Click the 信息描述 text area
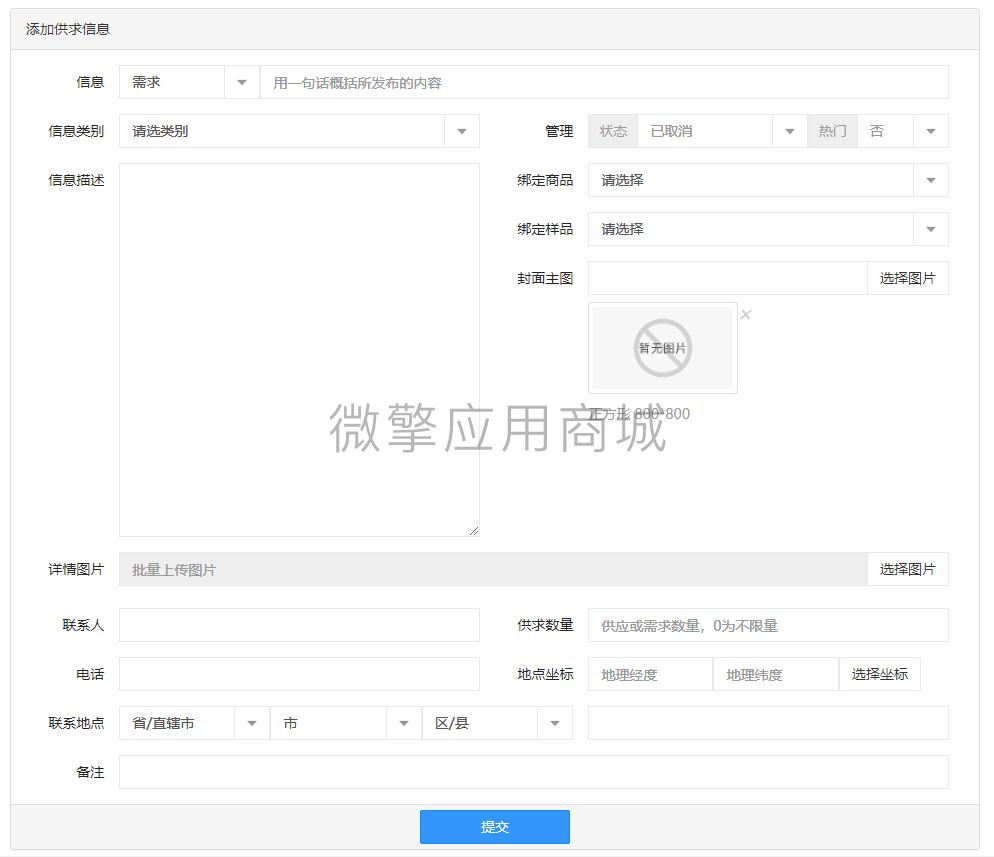Image resolution: width=994 pixels, height=857 pixels. pyautogui.click(x=299, y=350)
